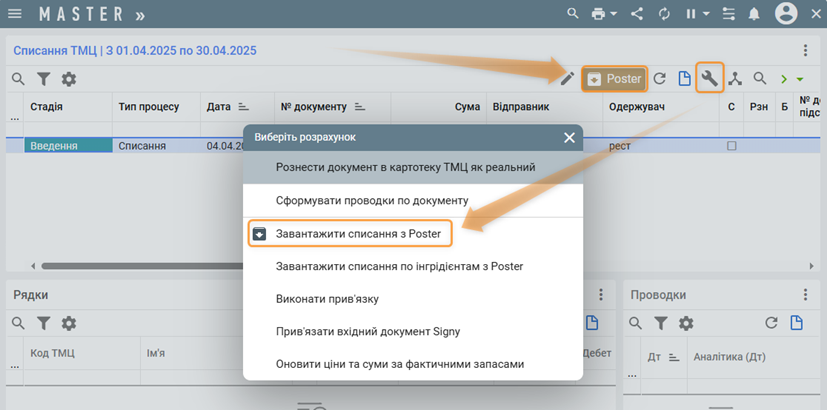Click the filter icon in Проводки panel
The height and width of the screenshot is (410, 827).
[x=660, y=323]
